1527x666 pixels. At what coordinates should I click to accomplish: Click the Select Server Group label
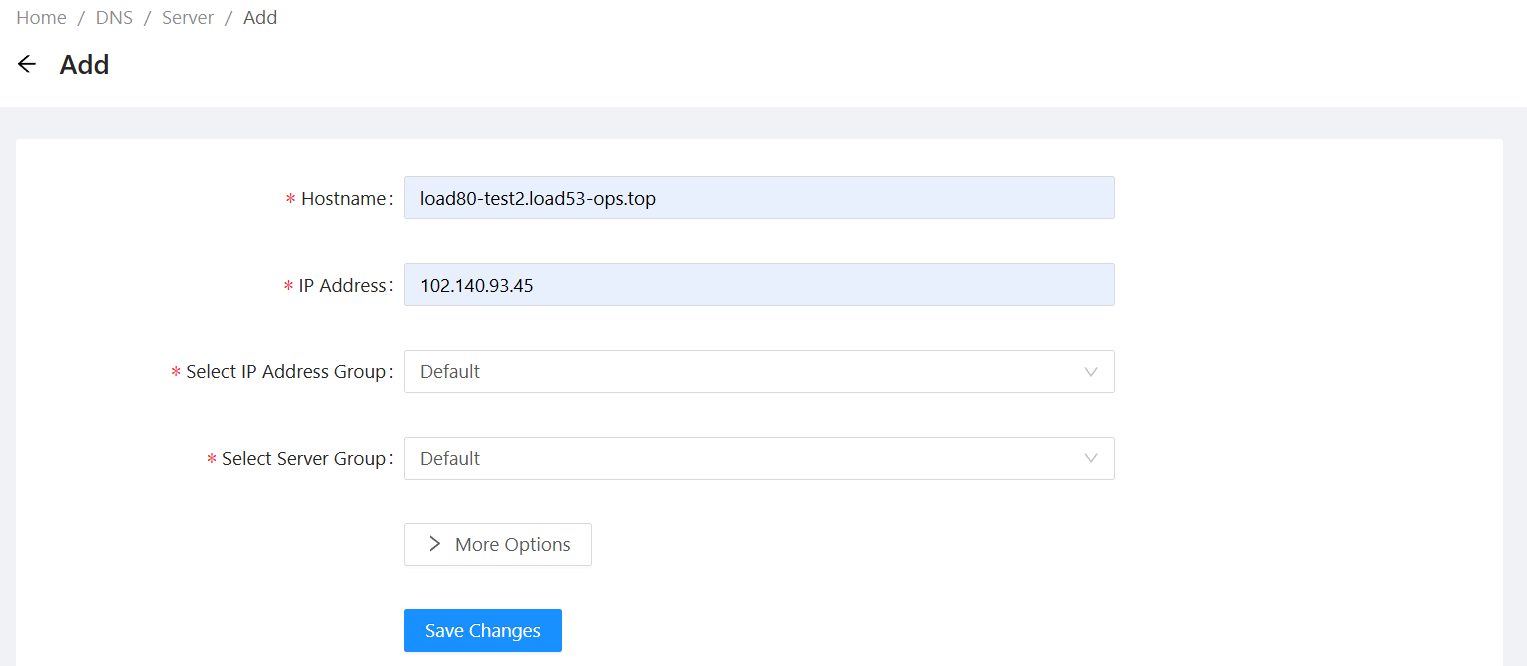coord(303,459)
